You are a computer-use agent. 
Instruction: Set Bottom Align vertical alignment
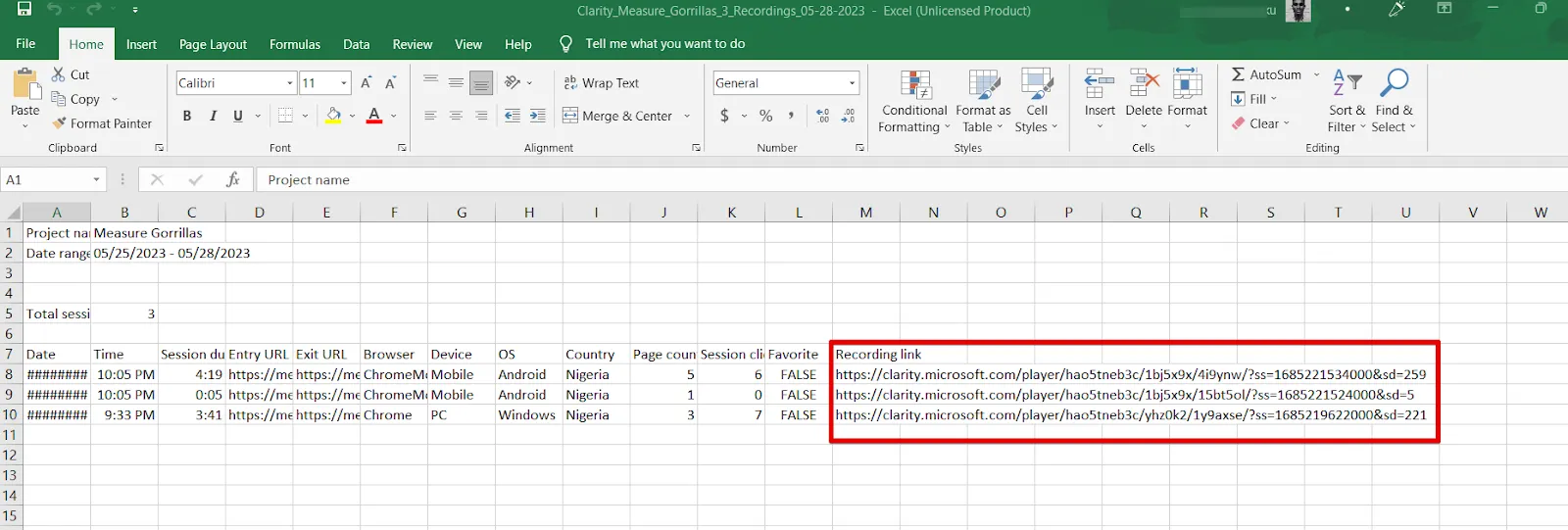point(481,83)
